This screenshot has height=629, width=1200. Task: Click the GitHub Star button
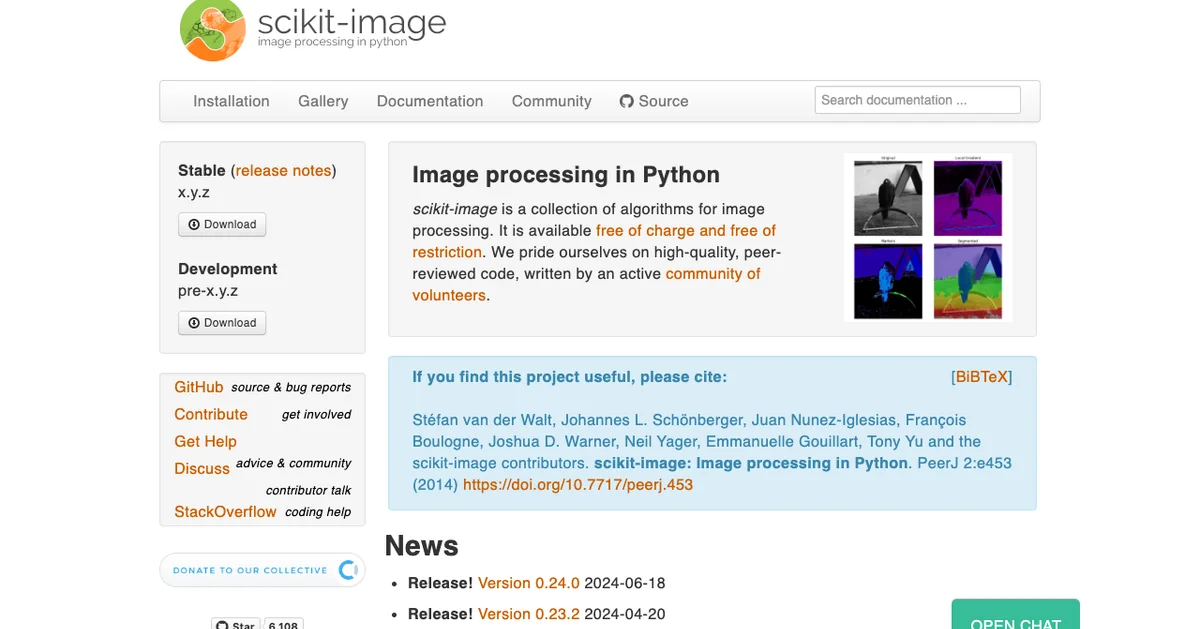pos(236,624)
